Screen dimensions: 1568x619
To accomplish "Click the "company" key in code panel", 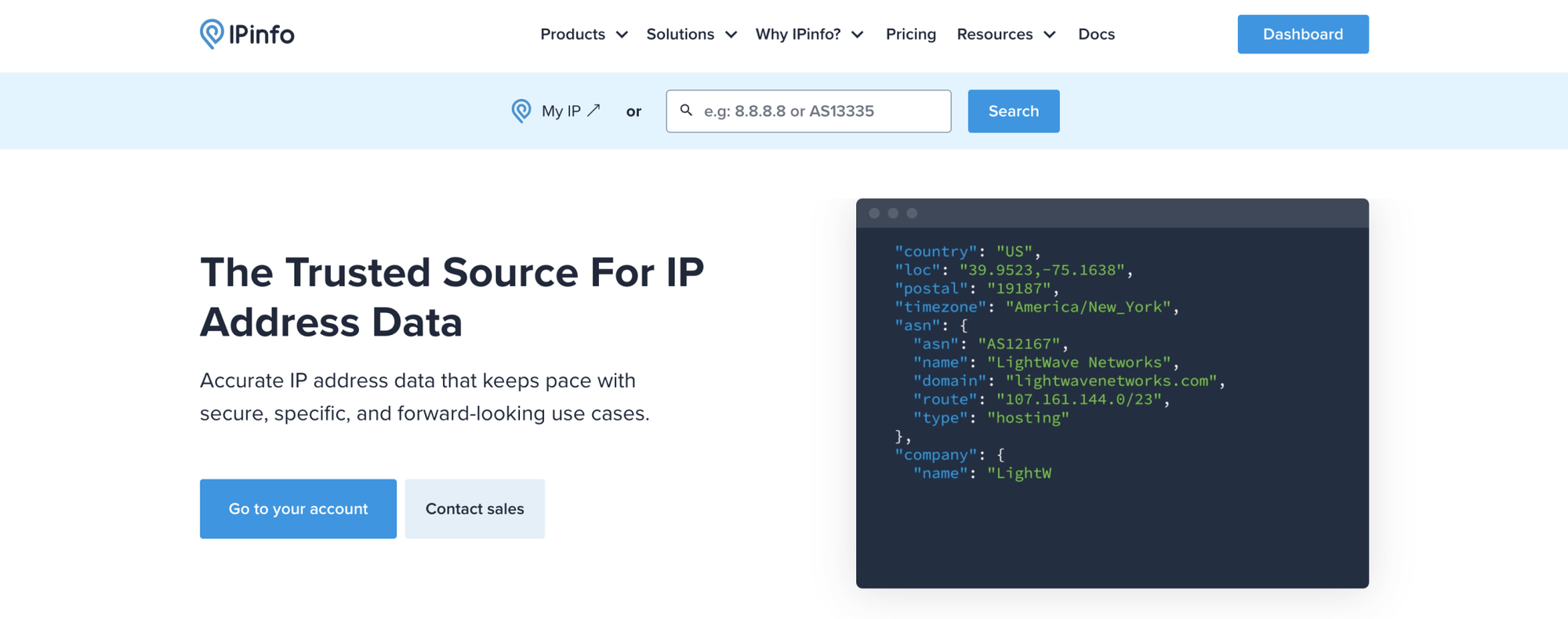I will click(x=936, y=455).
